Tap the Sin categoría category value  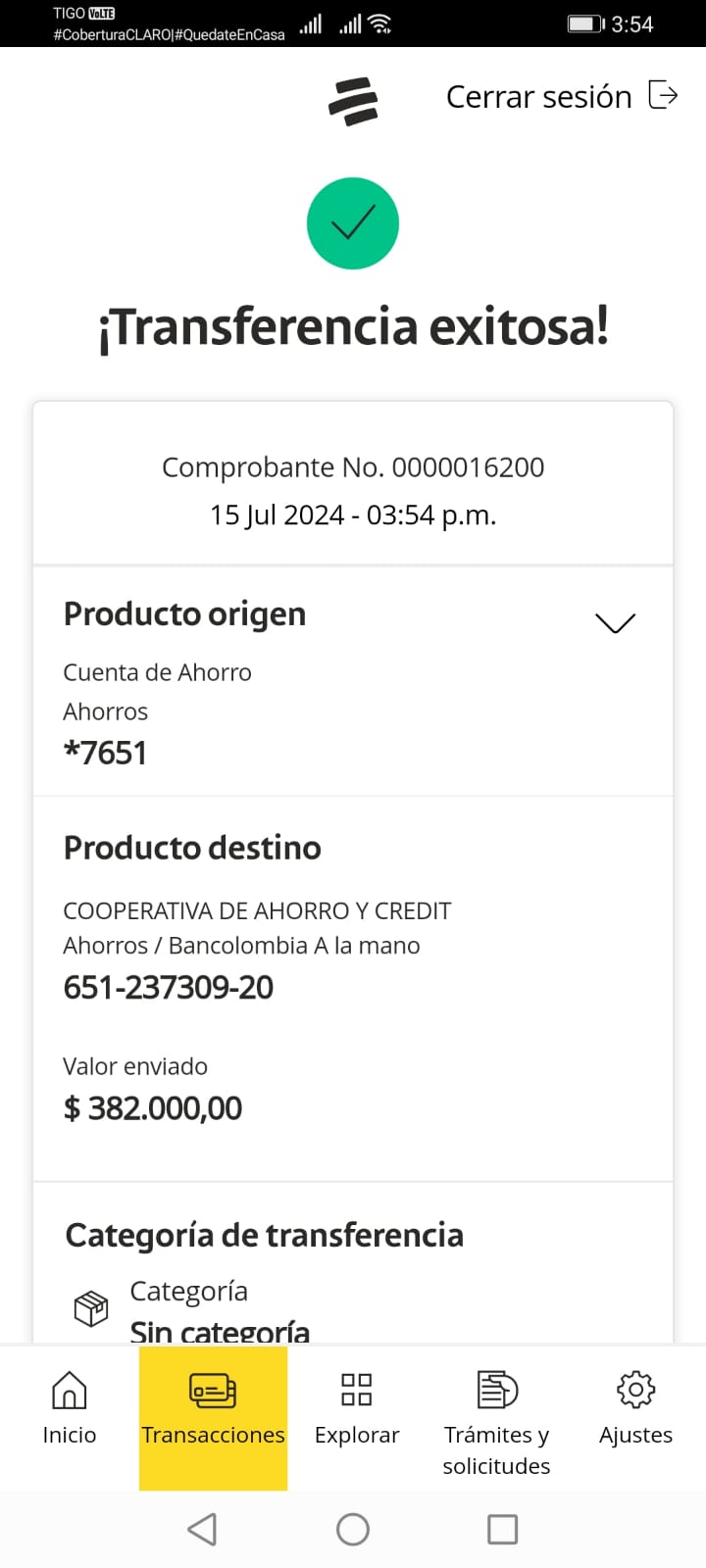coord(220,1331)
